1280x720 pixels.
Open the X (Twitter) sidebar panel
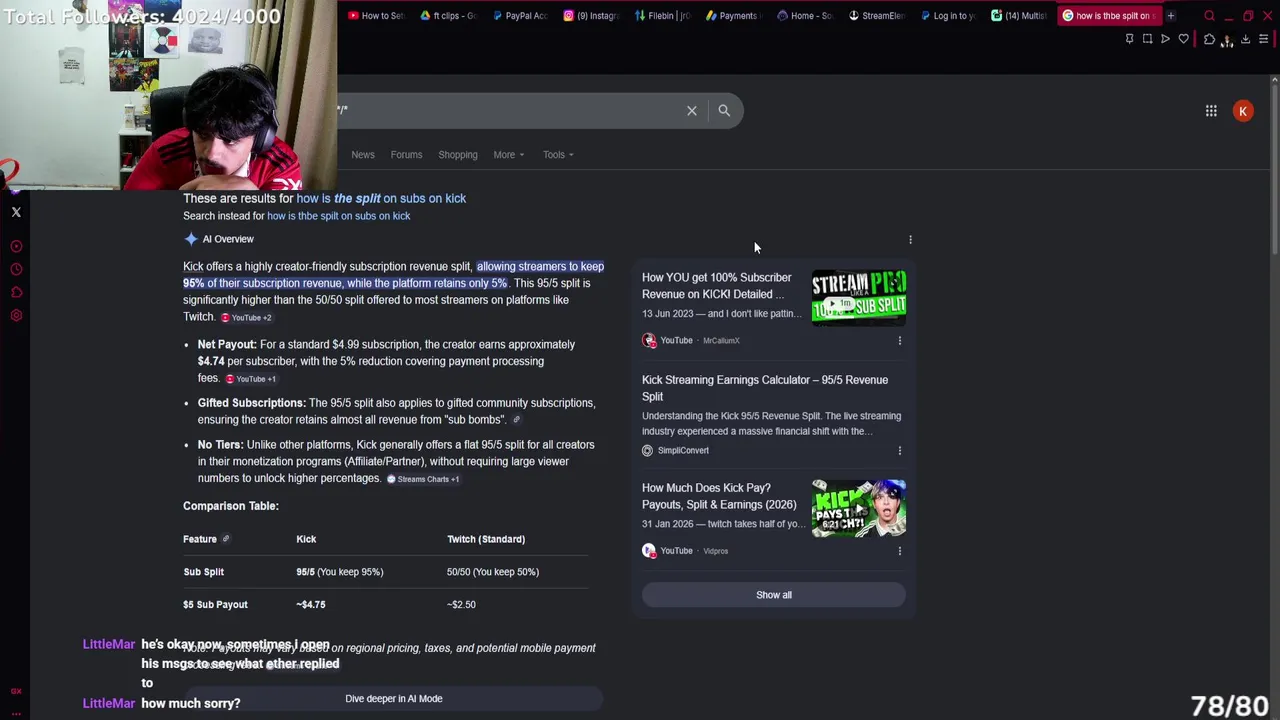[x=16, y=212]
